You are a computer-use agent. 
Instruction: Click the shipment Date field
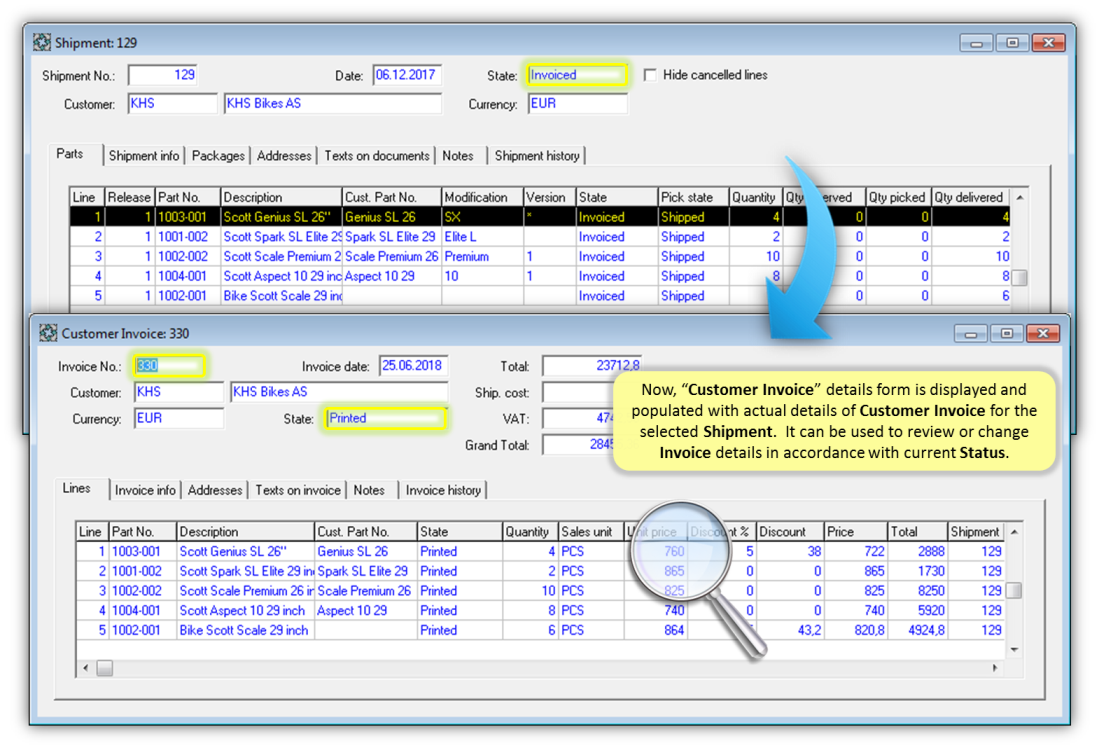pyautogui.click(x=407, y=75)
